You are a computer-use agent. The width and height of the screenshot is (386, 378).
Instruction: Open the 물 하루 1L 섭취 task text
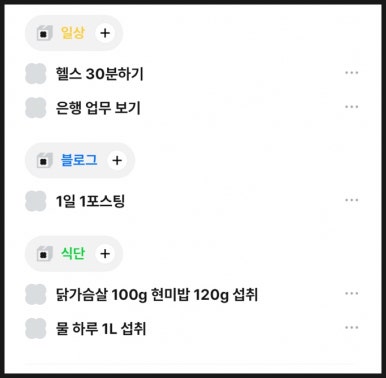coord(101,329)
